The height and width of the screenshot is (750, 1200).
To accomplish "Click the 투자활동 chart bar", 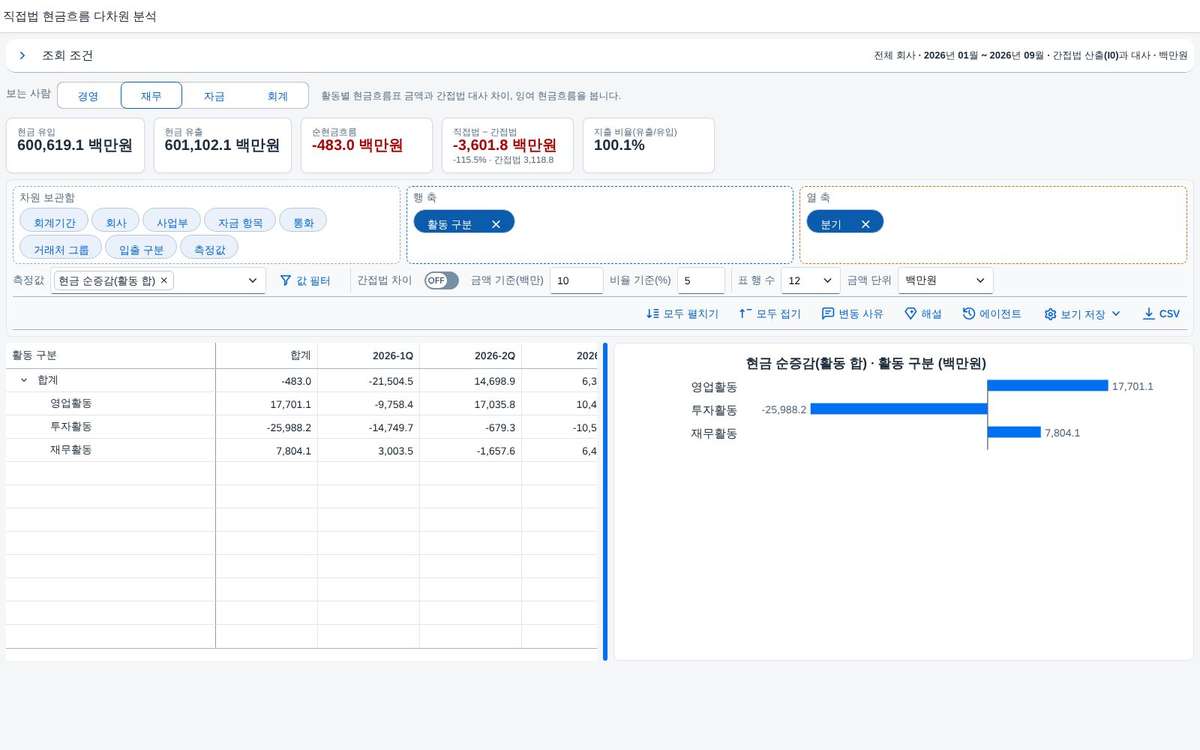I will click(x=899, y=409).
